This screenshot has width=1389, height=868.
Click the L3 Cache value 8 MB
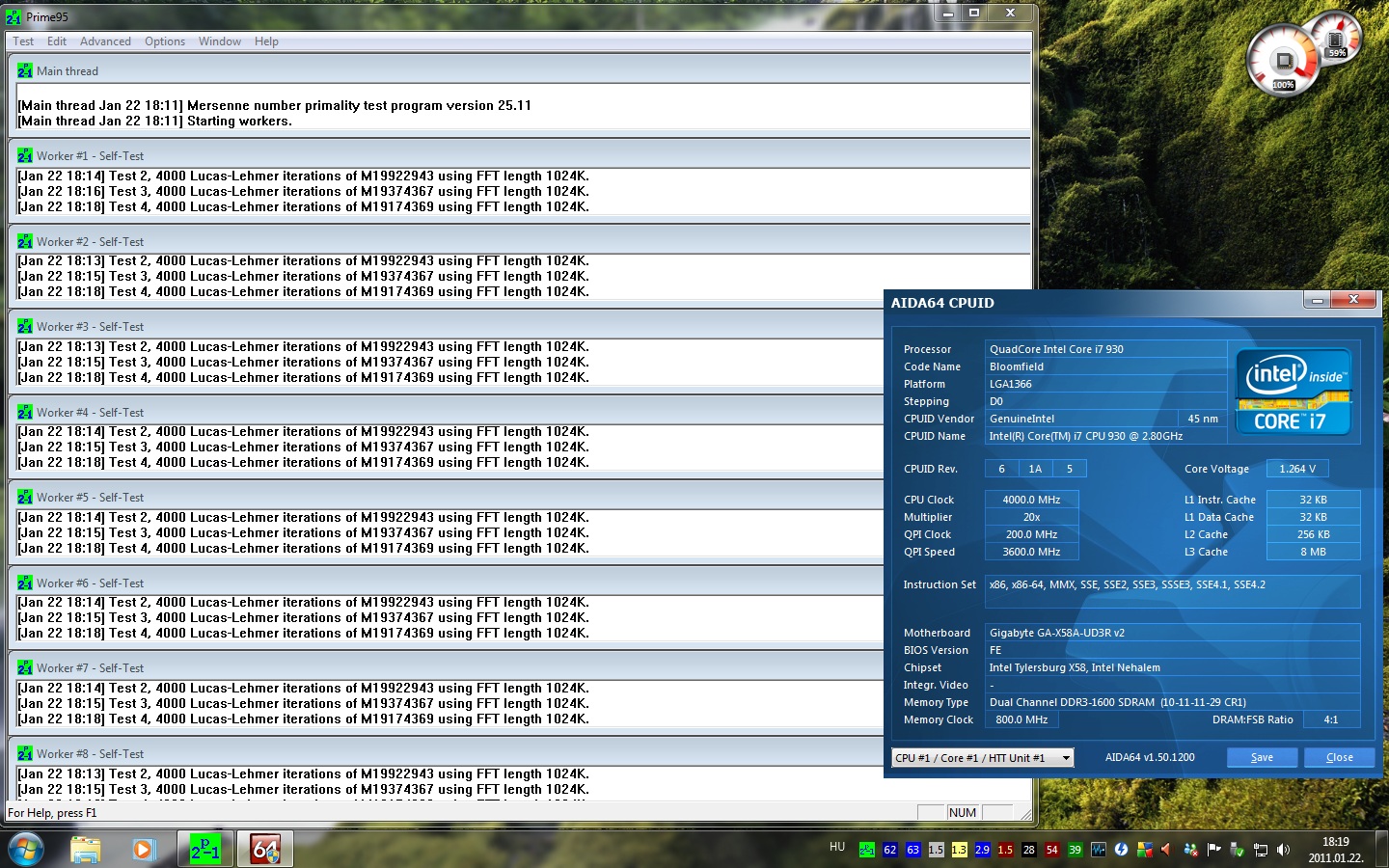coord(1313,552)
